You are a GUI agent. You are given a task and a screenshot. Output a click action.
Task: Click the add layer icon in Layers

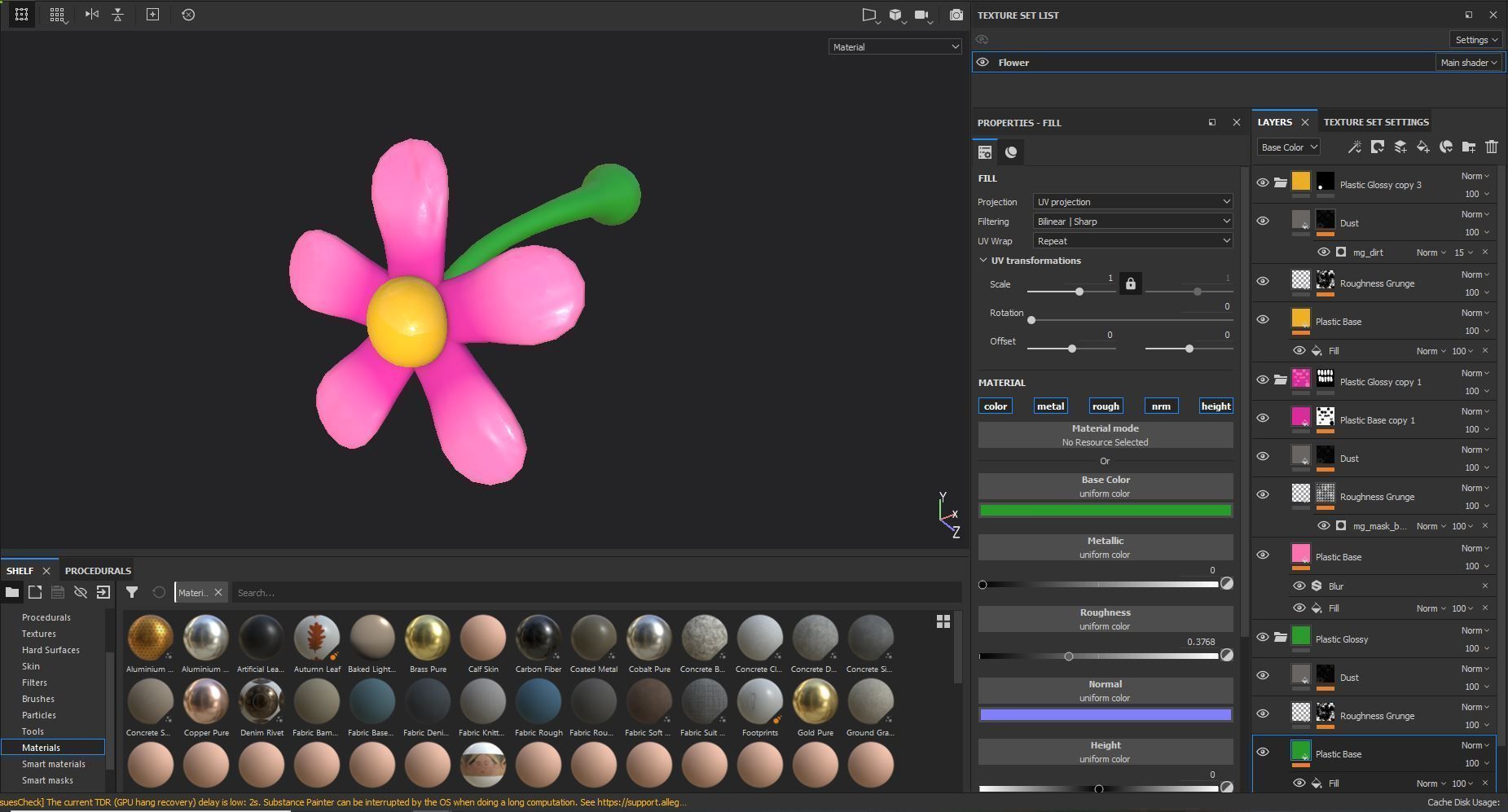pyautogui.click(x=1400, y=147)
